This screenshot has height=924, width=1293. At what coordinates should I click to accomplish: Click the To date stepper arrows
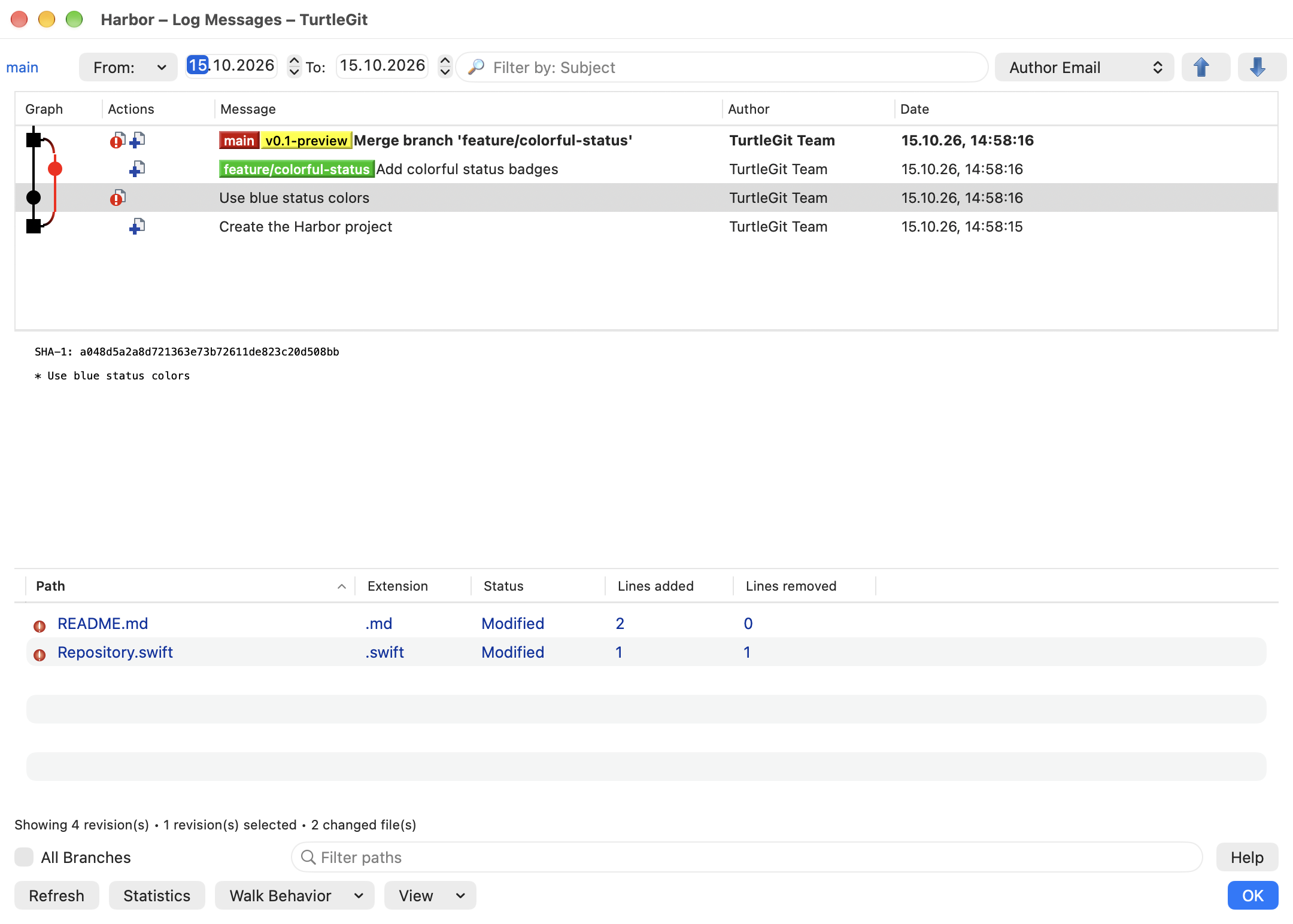[445, 66]
